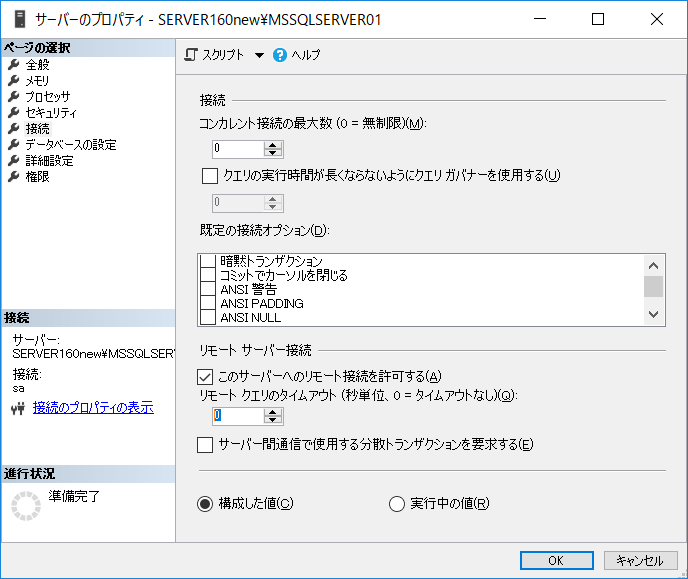Open the 全般 page
The width and height of the screenshot is (688, 579).
(37, 65)
